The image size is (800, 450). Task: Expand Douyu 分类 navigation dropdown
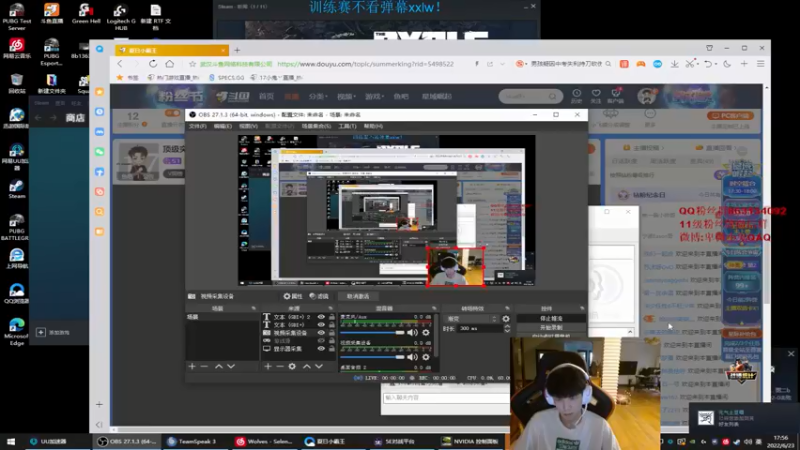318,96
